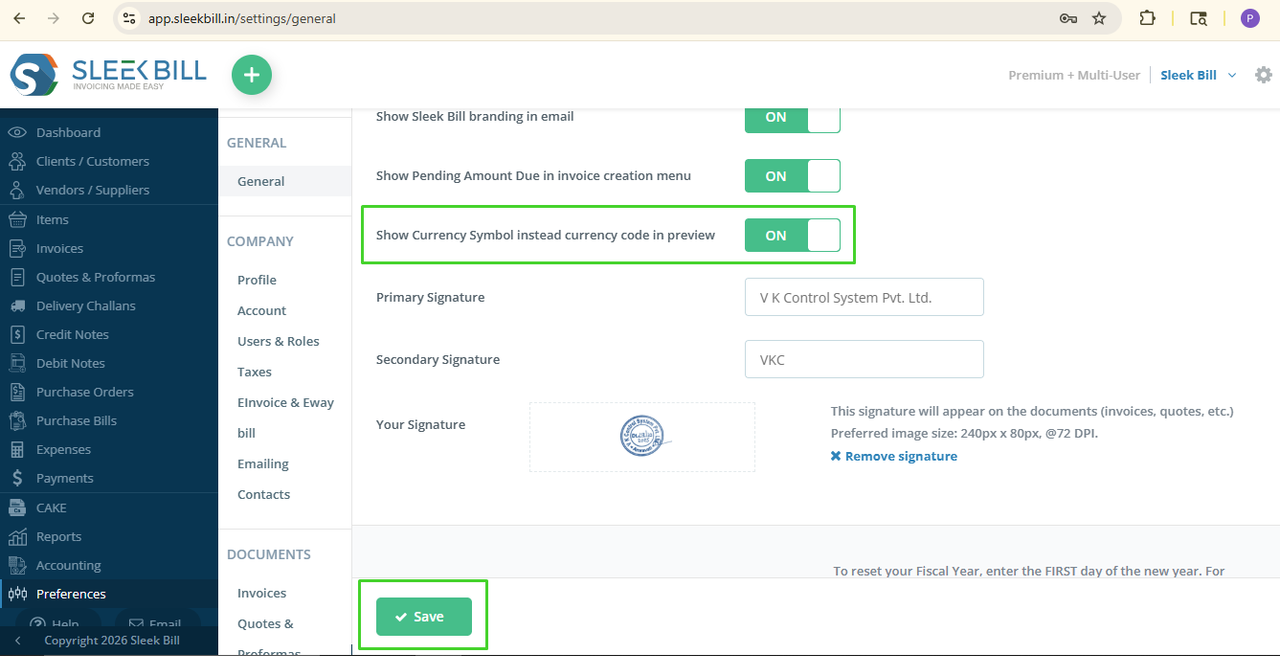Image resolution: width=1280 pixels, height=656 pixels.
Task: Click the Sleek Bill logo
Action: tap(108, 75)
